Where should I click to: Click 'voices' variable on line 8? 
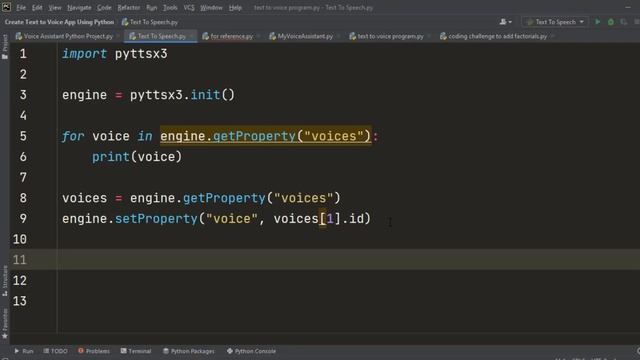(84, 198)
